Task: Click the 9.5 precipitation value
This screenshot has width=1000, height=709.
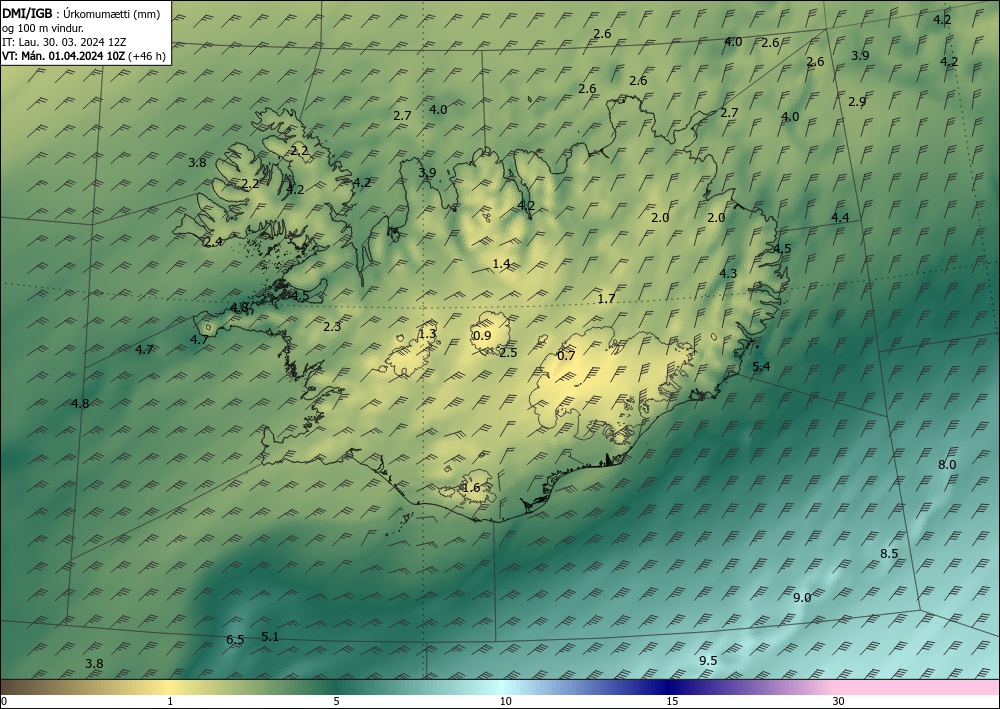Action: (708, 661)
